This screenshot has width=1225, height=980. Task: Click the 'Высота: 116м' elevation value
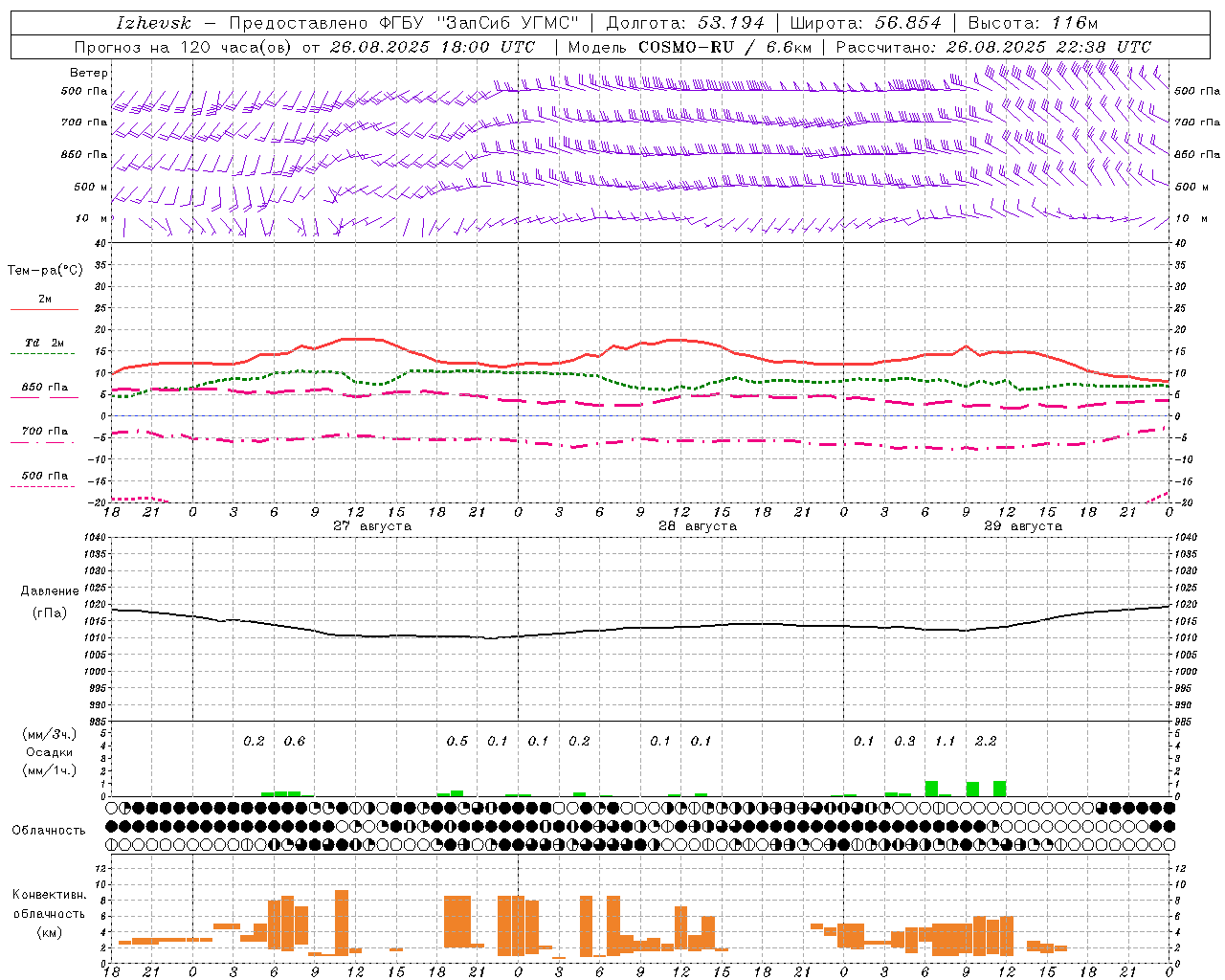tap(1033, 23)
